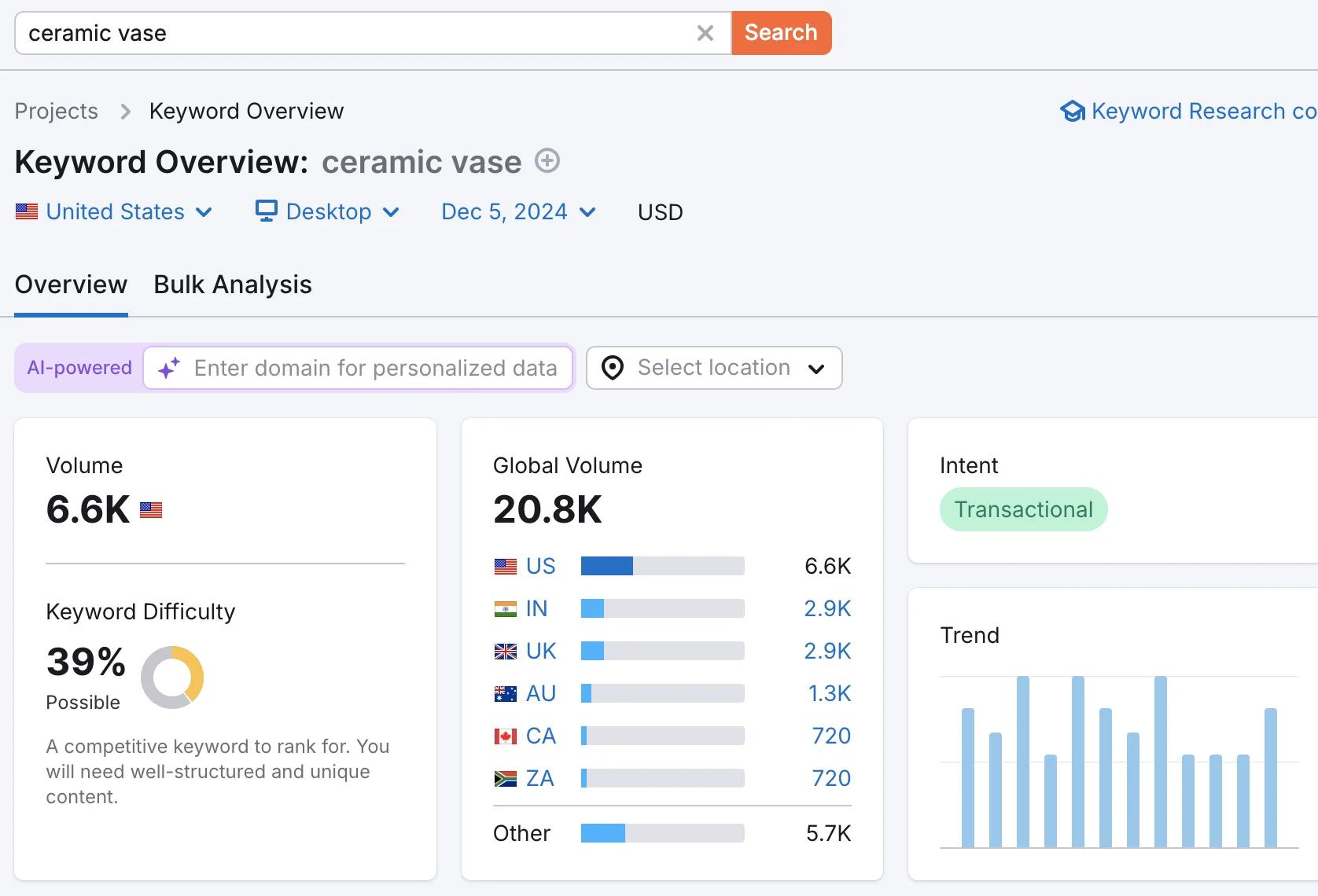The height and width of the screenshot is (896, 1318).
Task: Click the keyword difficulty donut chart
Action: [x=172, y=678]
